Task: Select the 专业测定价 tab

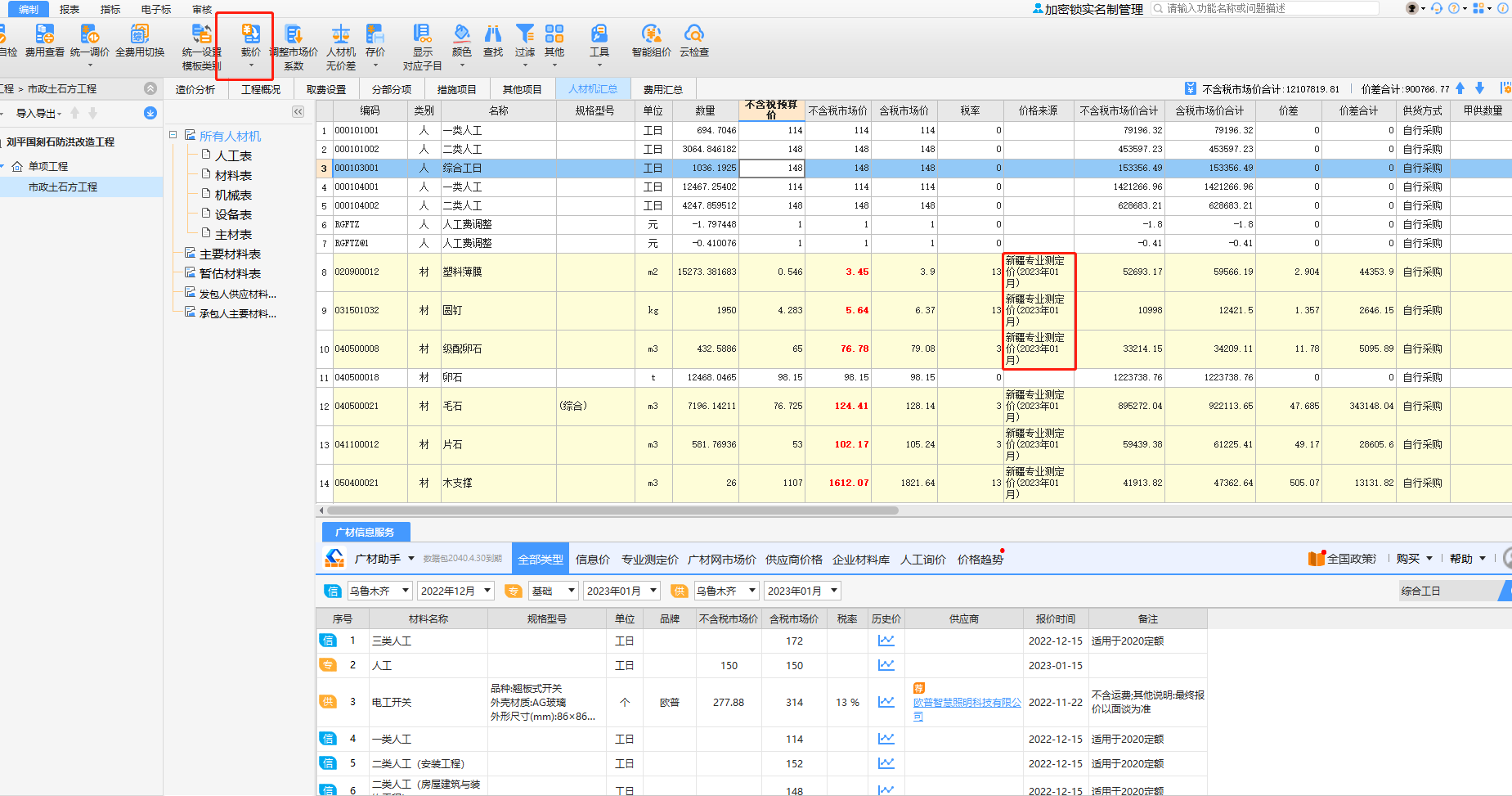Action: [x=649, y=560]
